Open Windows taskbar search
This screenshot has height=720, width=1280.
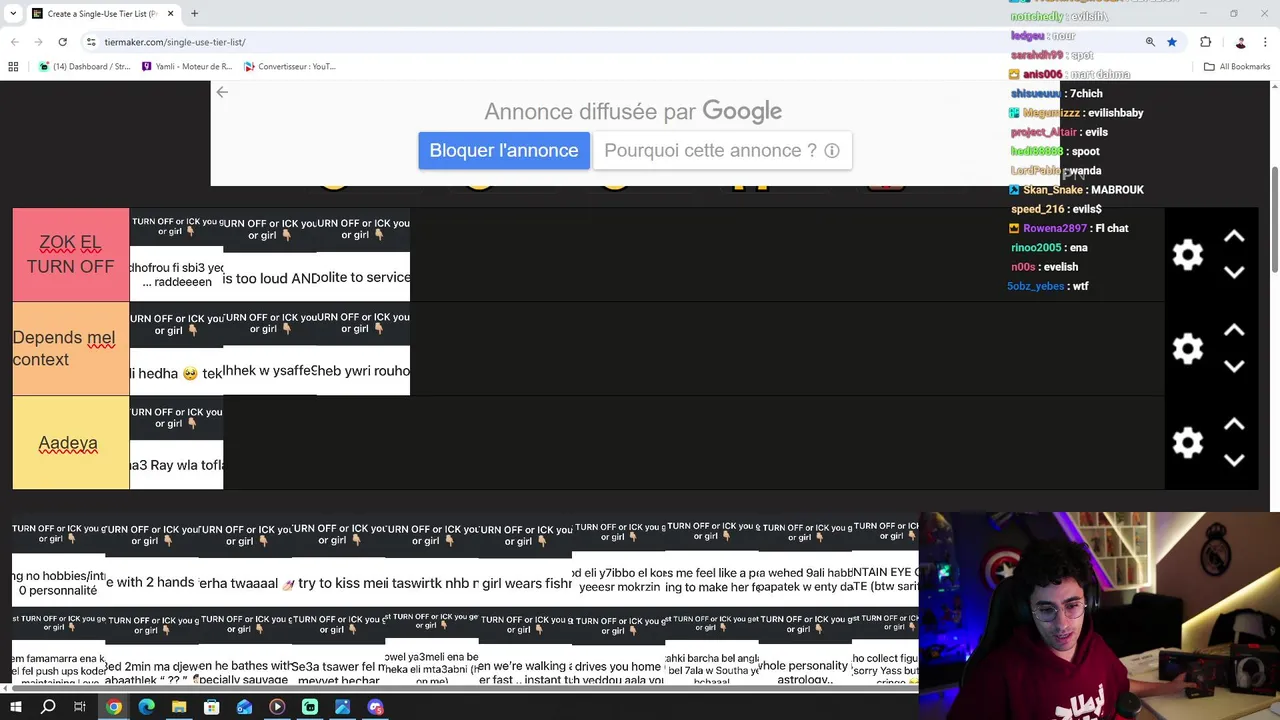[x=48, y=707]
